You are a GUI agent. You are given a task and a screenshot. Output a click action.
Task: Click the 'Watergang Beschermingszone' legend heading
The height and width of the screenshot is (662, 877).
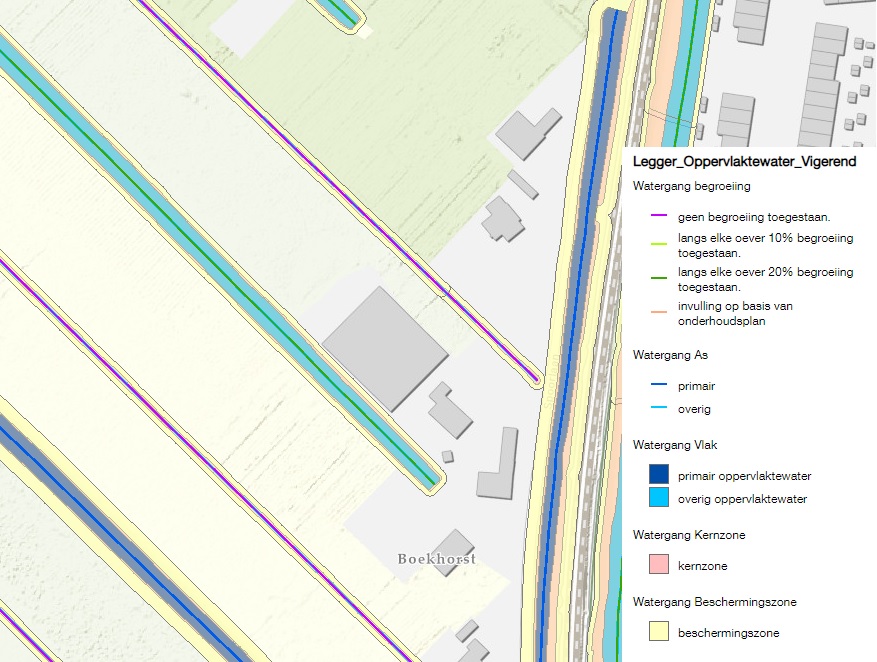(715, 602)
